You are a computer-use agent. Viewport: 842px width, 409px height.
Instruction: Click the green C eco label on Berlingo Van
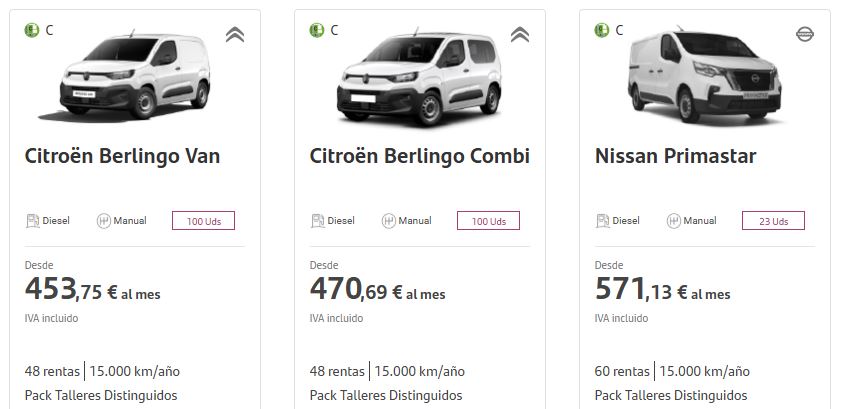[32, 30]
